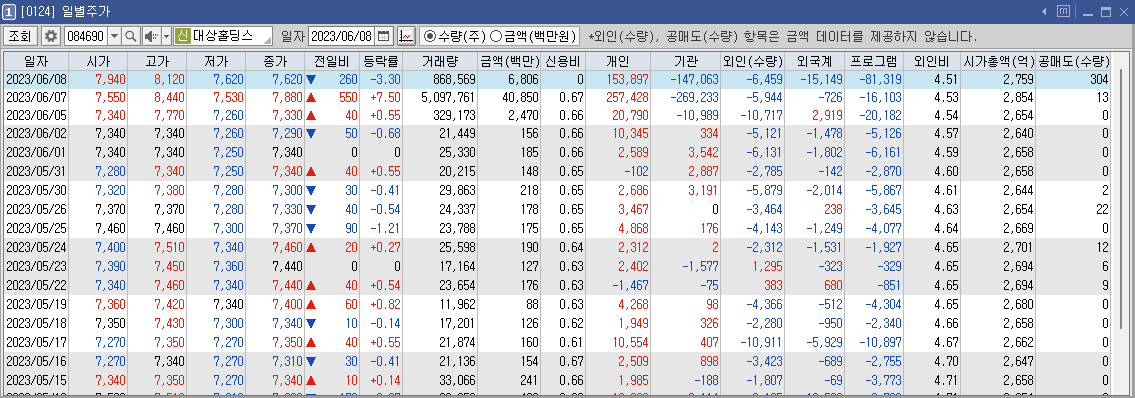Click the 거래량 column header
Viewport: 1135px width, 398px height.
click(440, 62)
